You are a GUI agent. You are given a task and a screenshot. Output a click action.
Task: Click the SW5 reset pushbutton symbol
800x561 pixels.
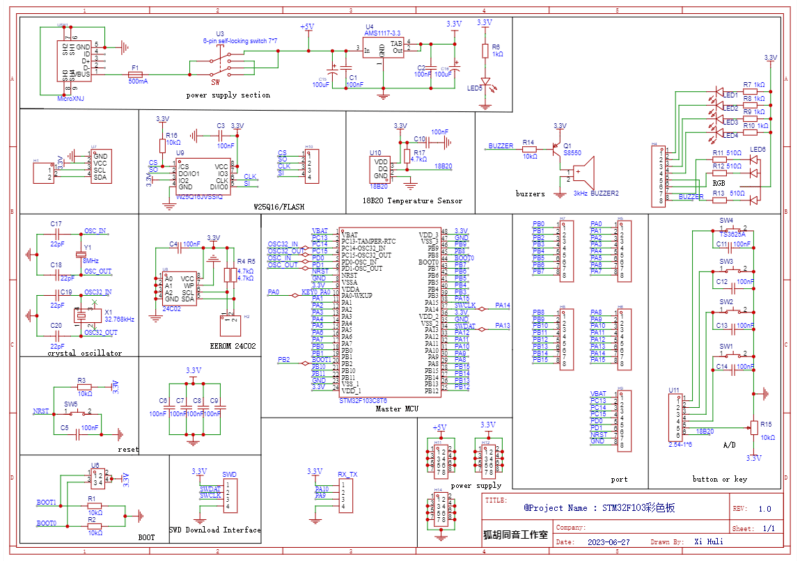coord(78,413)
